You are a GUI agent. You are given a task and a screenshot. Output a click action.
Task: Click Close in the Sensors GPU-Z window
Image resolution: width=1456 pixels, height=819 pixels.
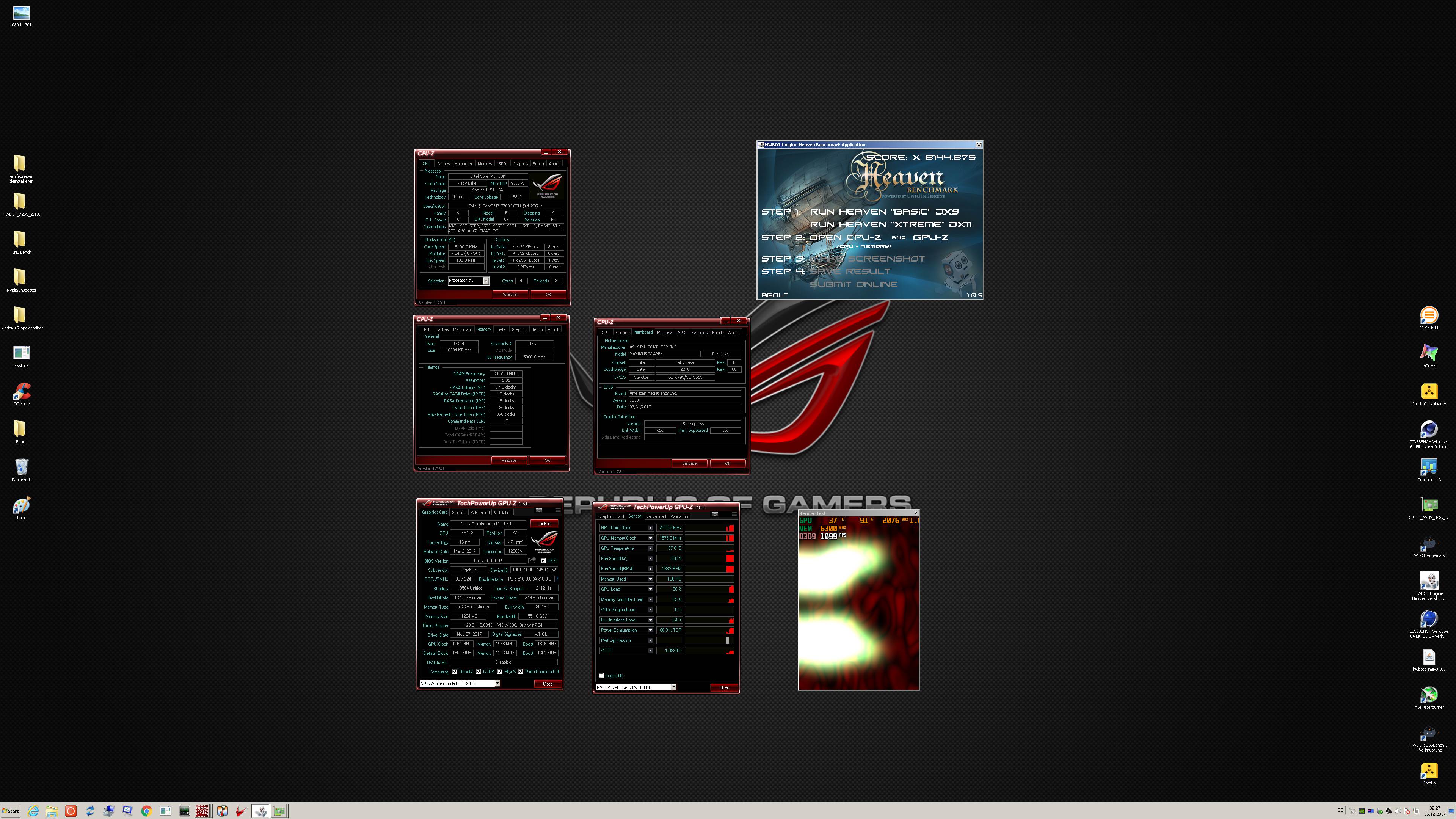click(724, 687)
